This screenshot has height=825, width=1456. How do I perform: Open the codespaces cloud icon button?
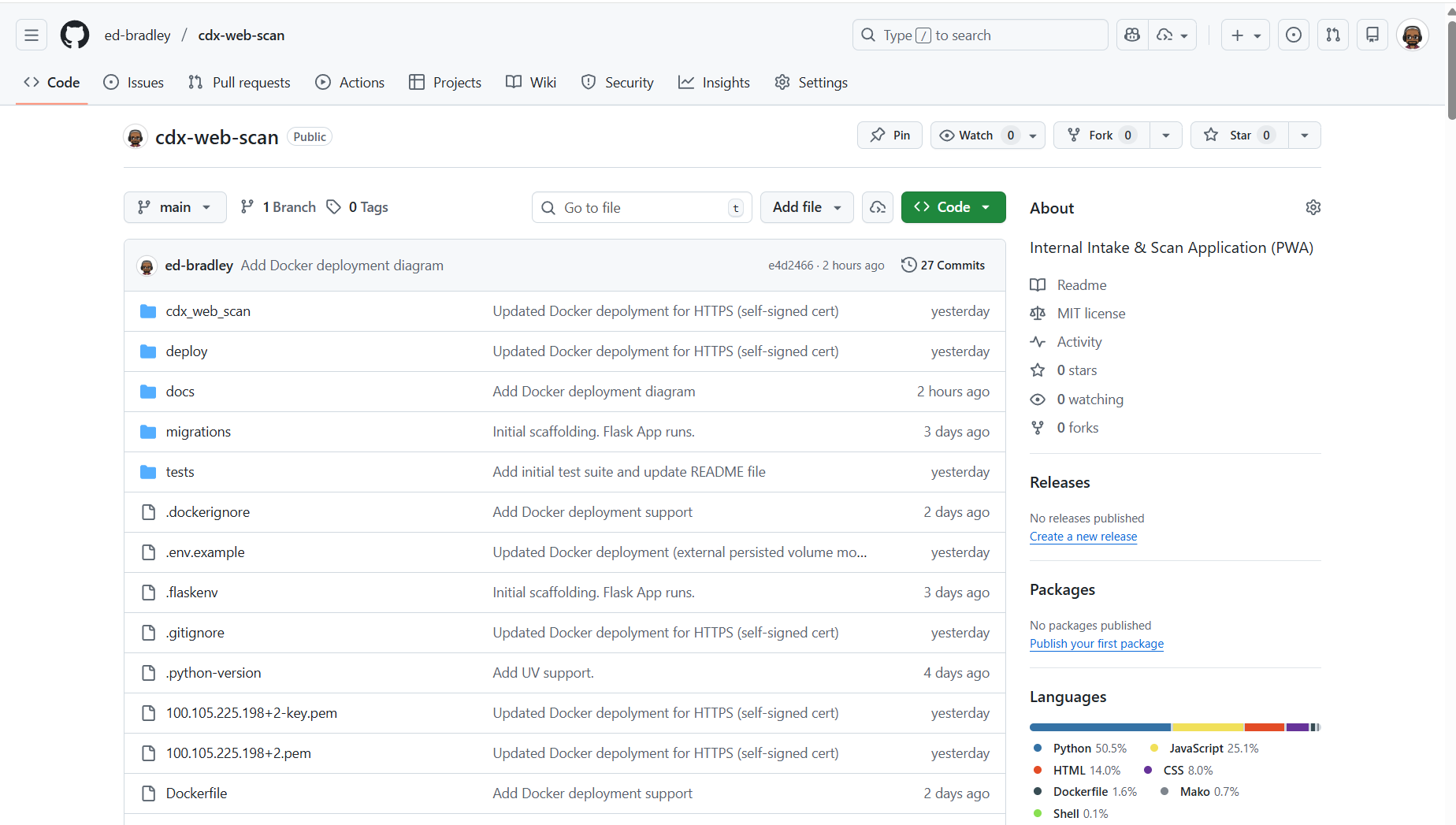877,207
